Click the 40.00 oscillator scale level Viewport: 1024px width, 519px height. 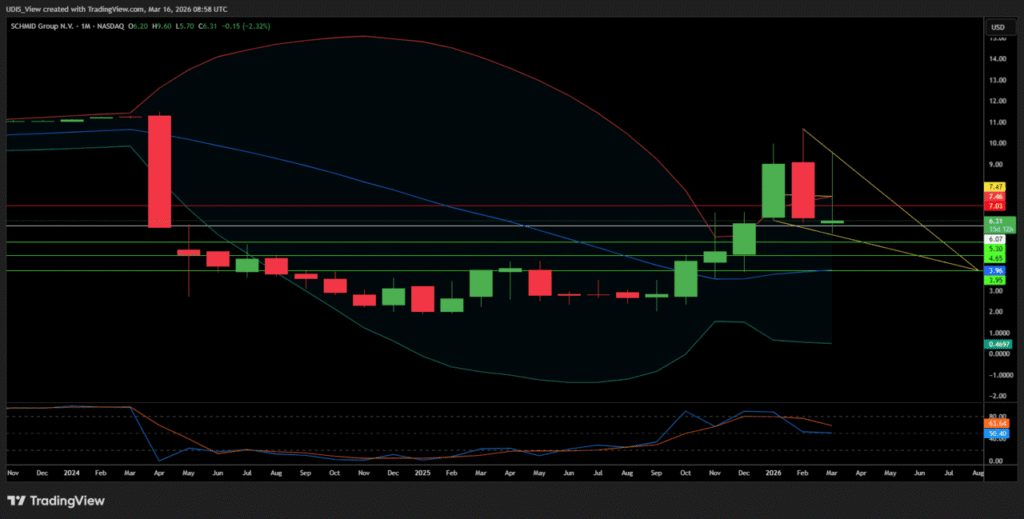[997, 439]
